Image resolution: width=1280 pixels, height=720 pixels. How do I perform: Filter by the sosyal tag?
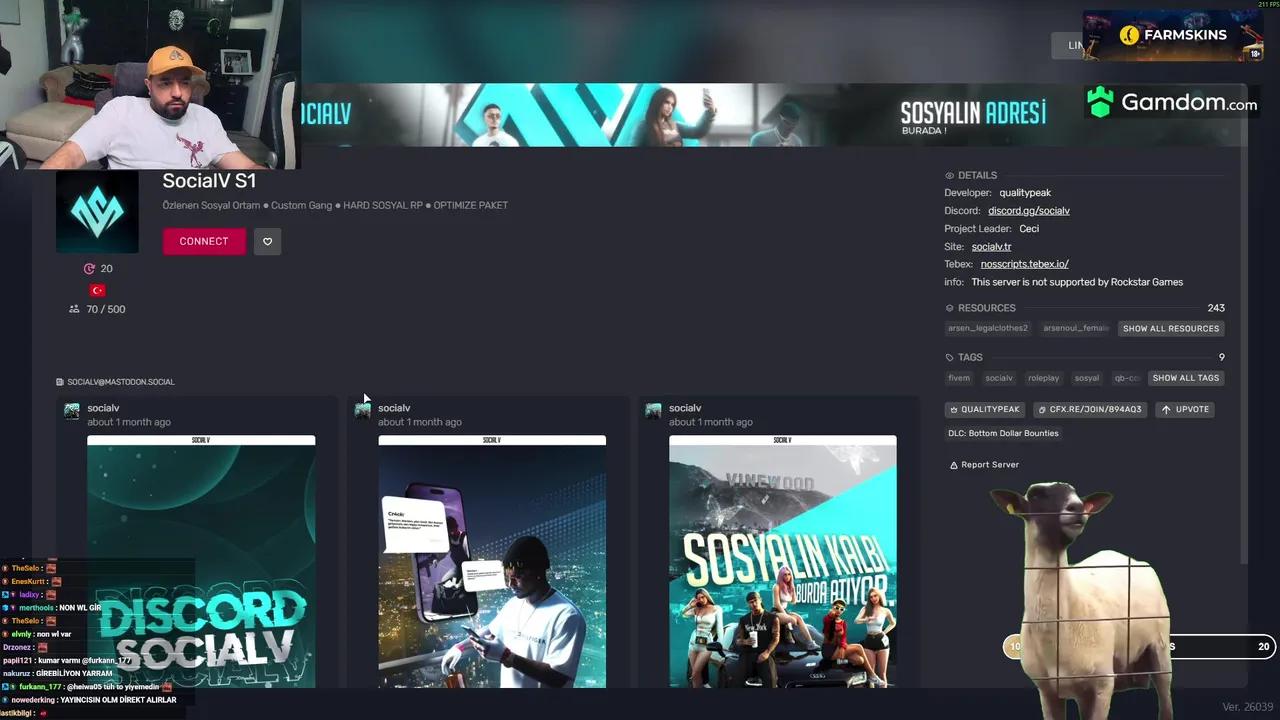(x=1086, y=378)
